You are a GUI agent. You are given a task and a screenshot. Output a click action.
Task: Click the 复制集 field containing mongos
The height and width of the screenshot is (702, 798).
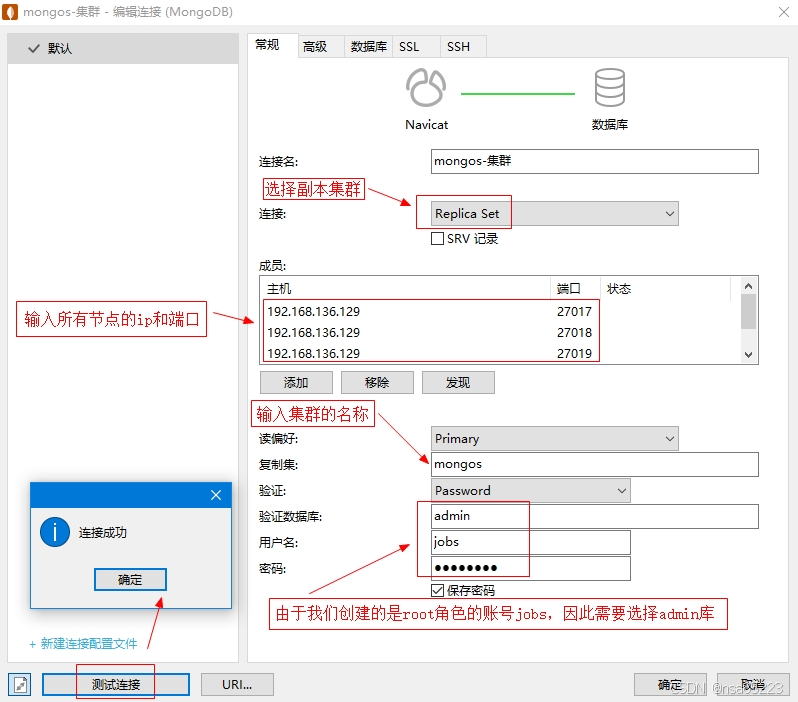[x=594, y=464]
